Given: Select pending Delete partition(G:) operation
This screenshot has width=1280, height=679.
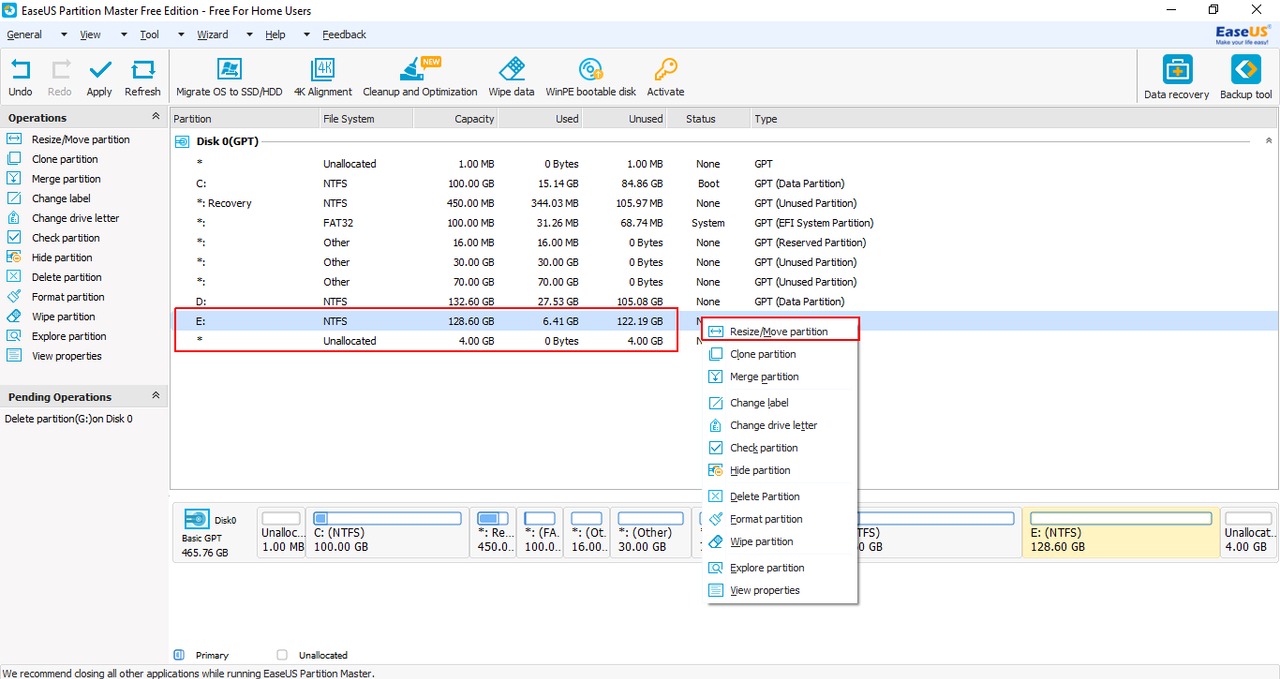Looking at the screenshot, I should [x=69, y=419].
